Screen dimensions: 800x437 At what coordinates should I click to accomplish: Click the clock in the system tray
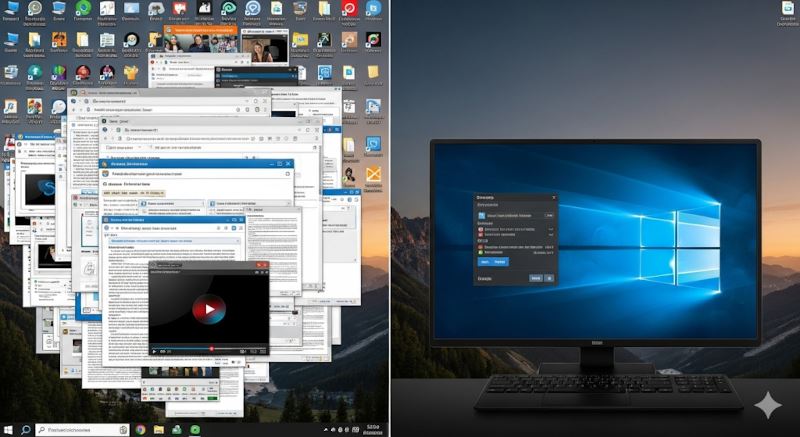click(x=373, y=428)
